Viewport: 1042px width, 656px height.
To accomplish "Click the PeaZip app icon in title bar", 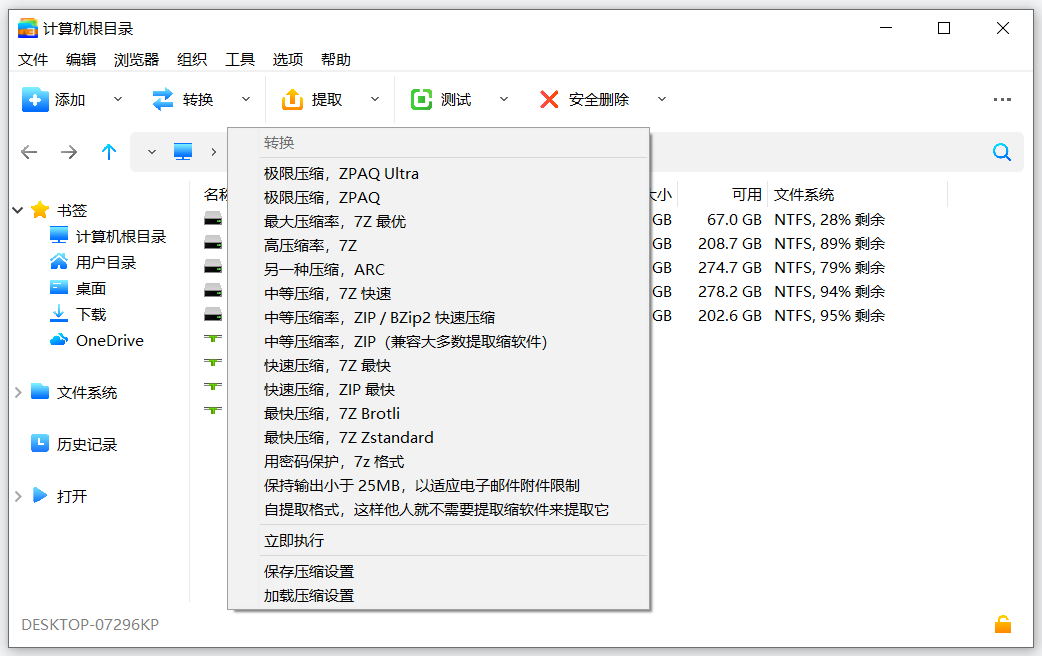I will click(27, 29).
